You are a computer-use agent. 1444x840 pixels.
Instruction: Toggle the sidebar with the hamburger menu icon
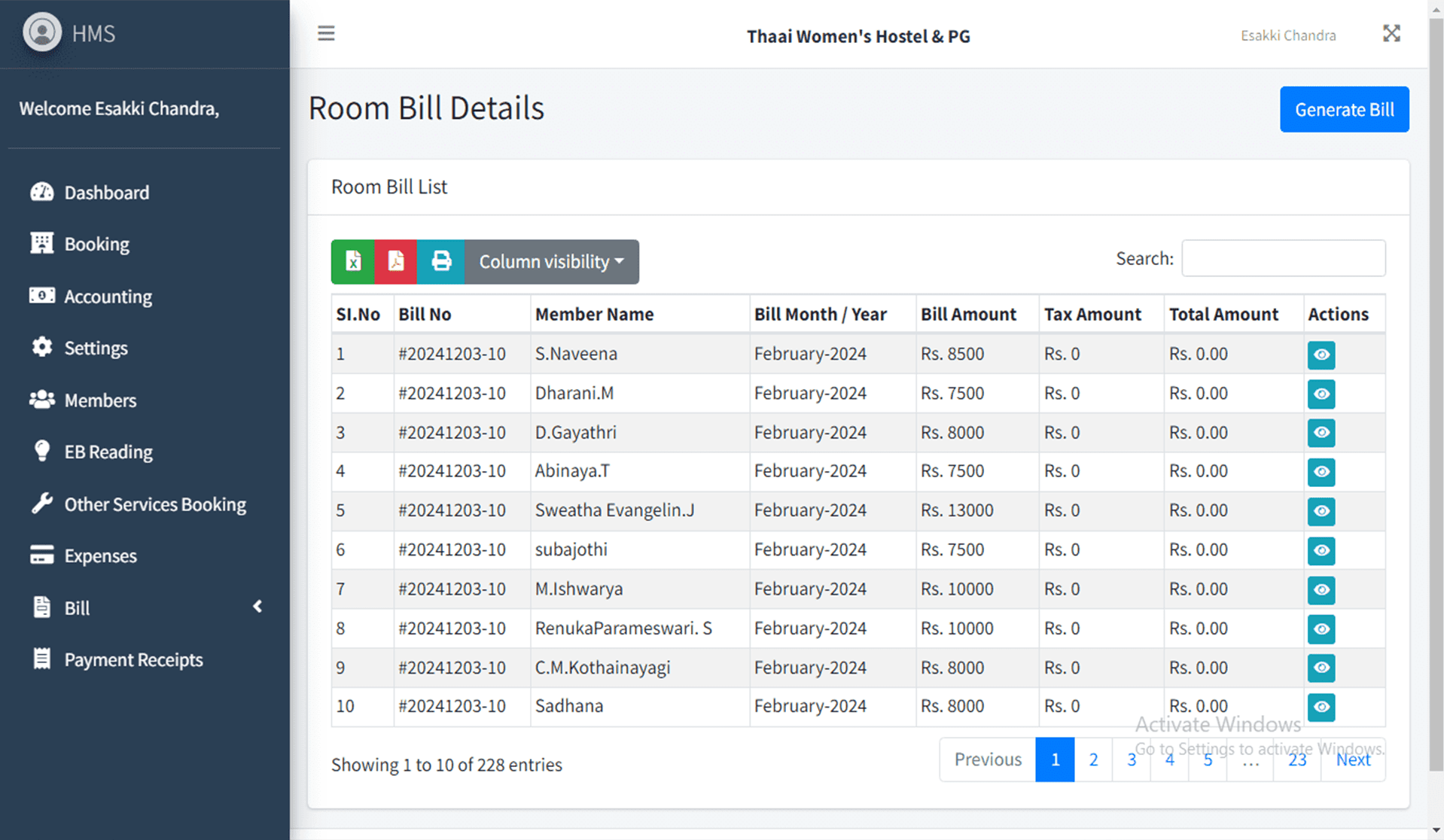[x=326, y=33]
